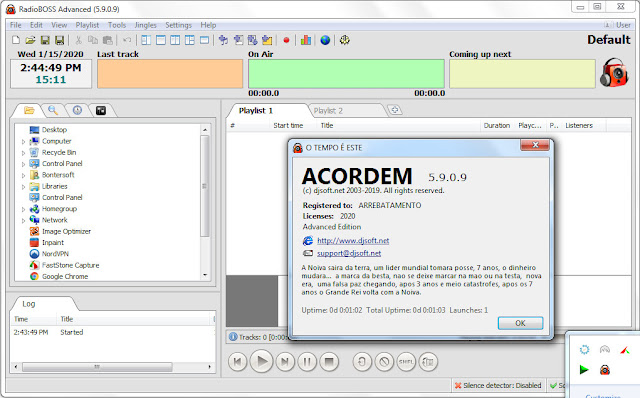Toggle the SHFL shuffle button
This screenshot has width=640, height=398.
pyautogui.click(x=406, y=362)
